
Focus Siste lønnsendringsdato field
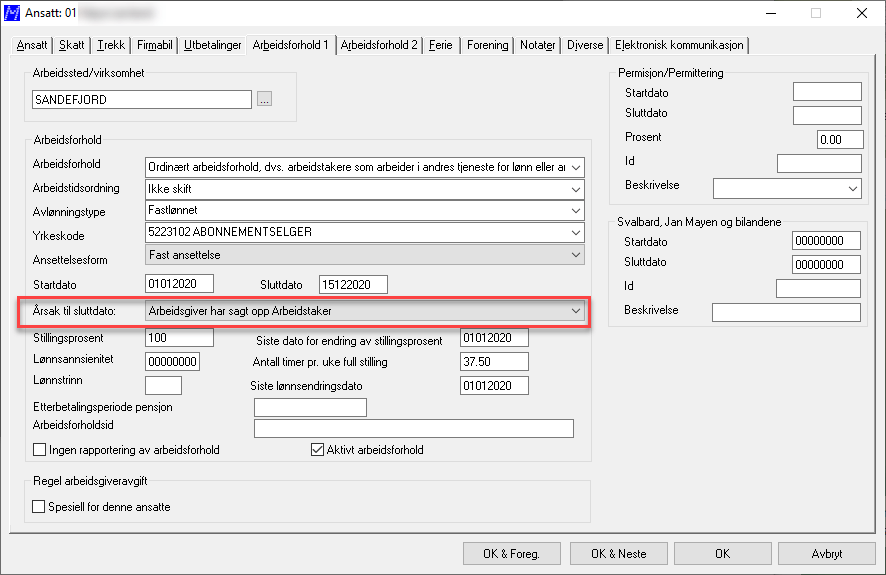pos(494,386)
